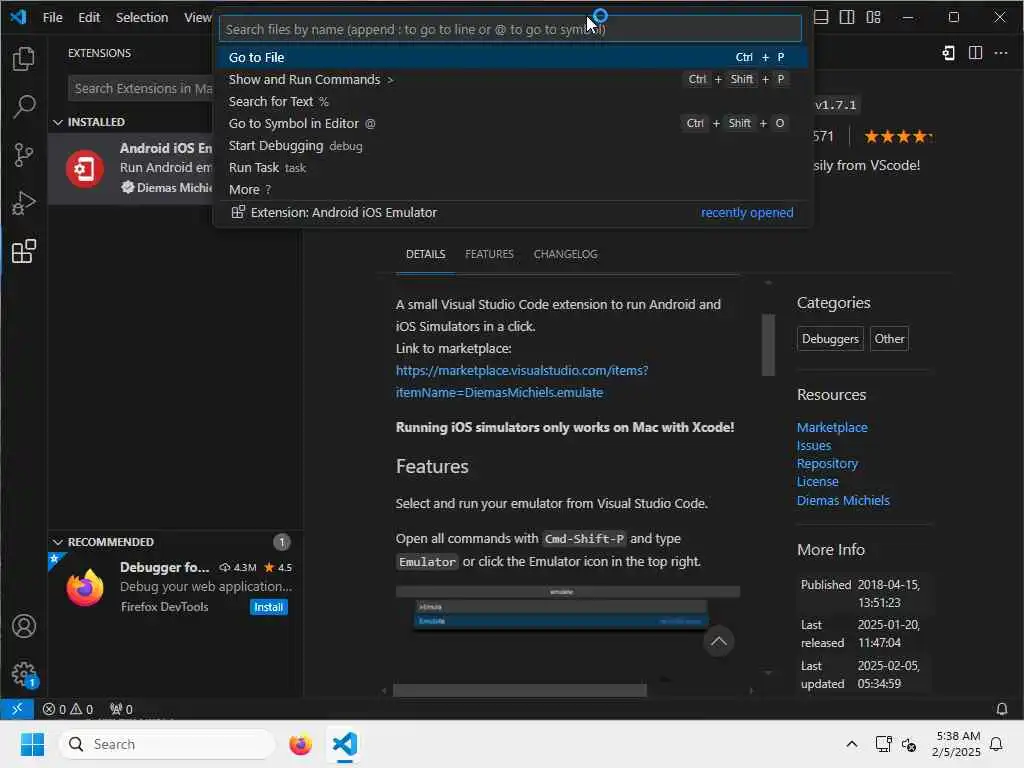The width and height of the screenshot is (1024, 768).
Task: Click the emulator demo screenshot thumbnail
Action: 568,609
